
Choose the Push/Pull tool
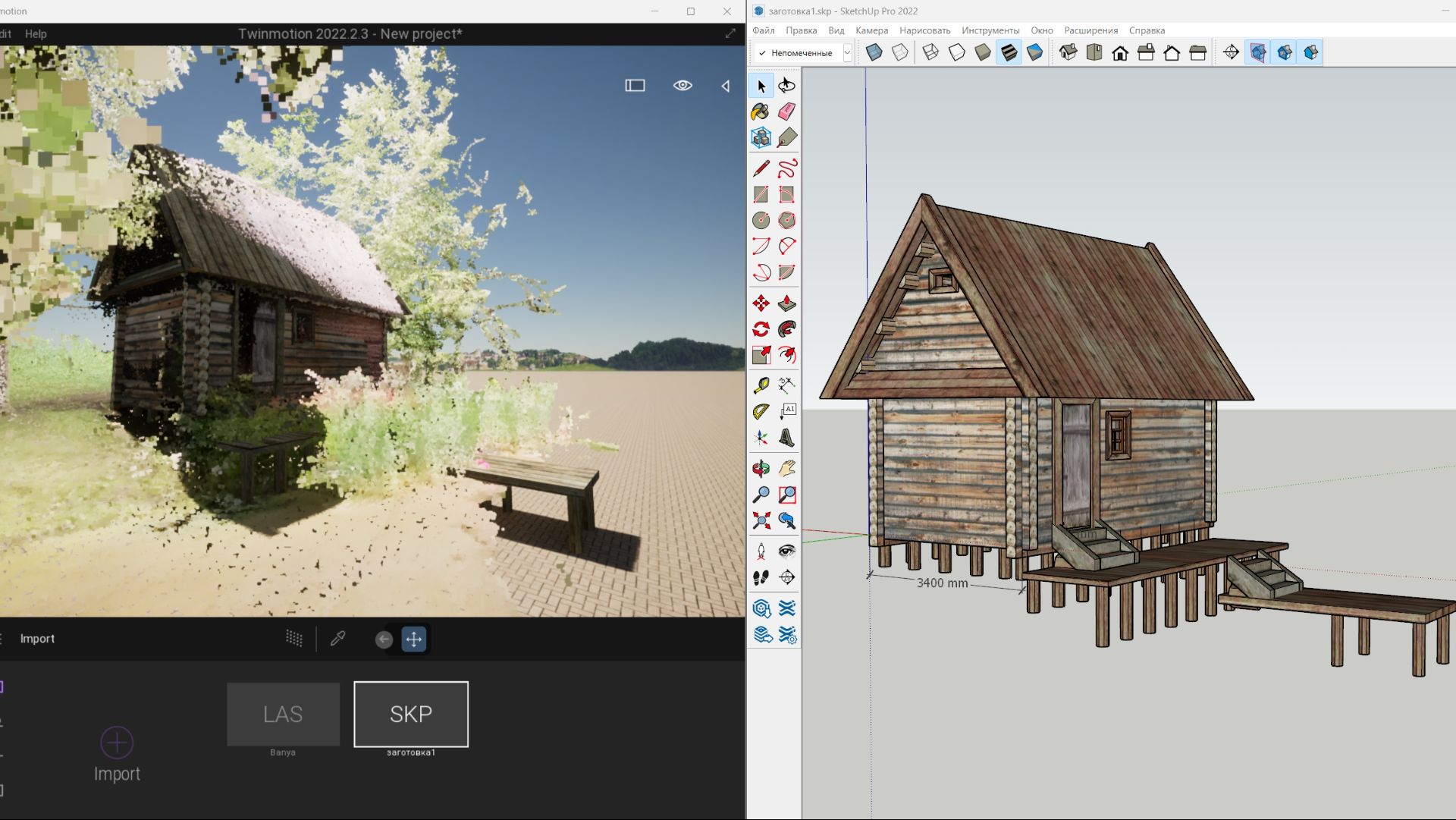786,303
